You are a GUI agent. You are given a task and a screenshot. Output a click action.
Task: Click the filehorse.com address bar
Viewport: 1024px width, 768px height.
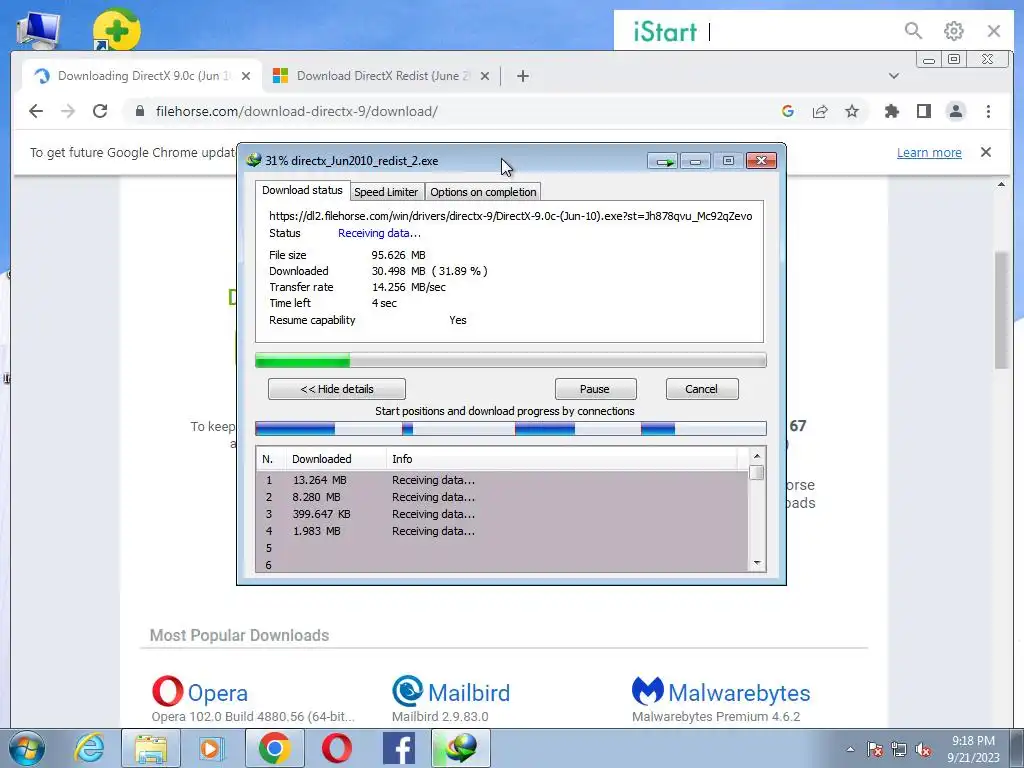click(x=451, y=111)
